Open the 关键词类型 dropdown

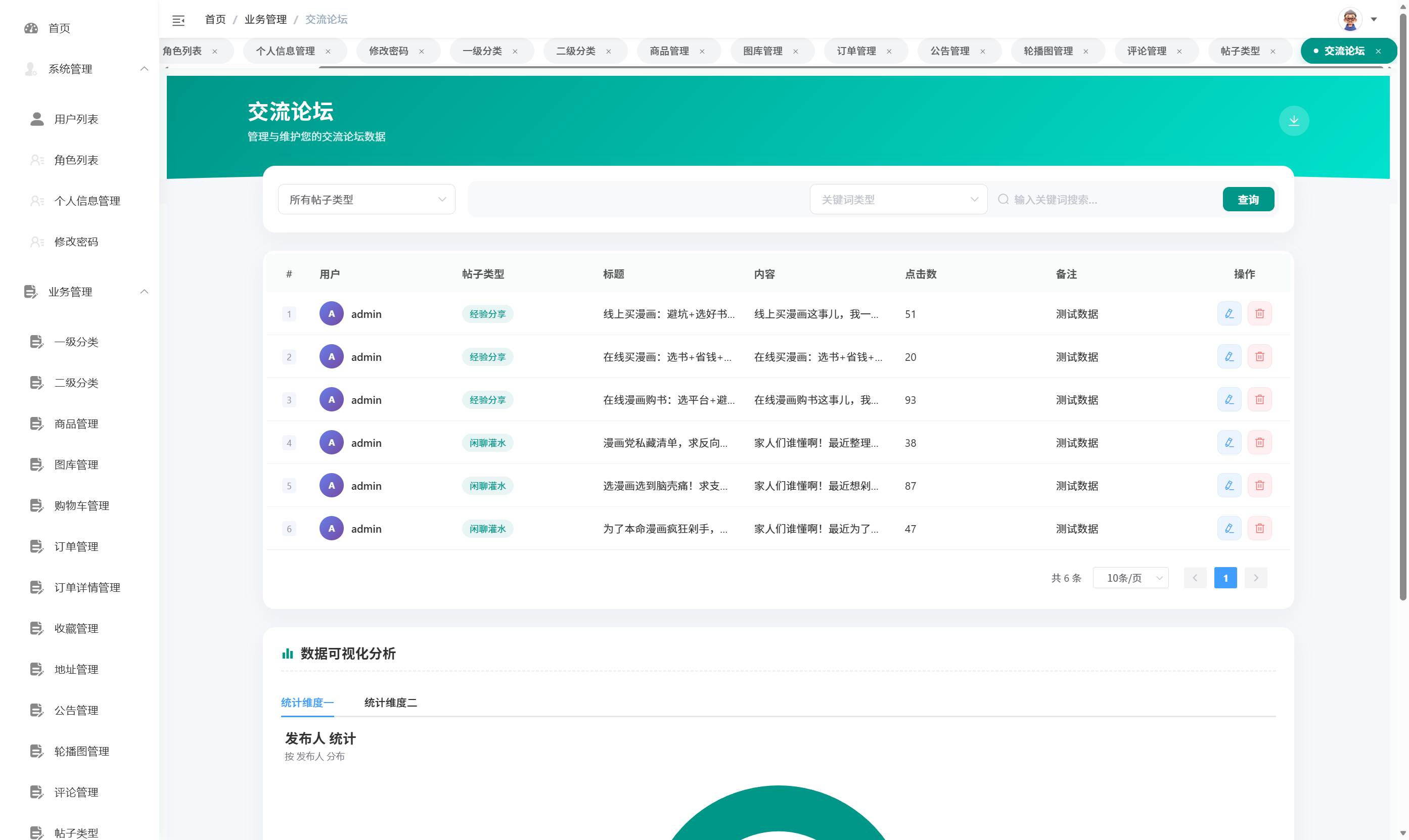tap(898, 199)
